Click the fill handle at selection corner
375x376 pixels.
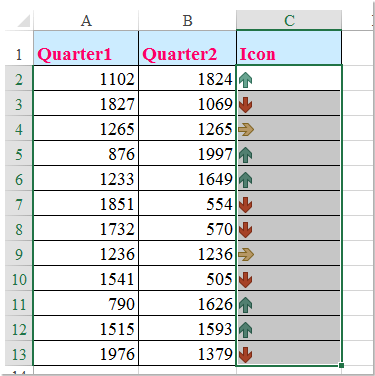click(341, 366)
